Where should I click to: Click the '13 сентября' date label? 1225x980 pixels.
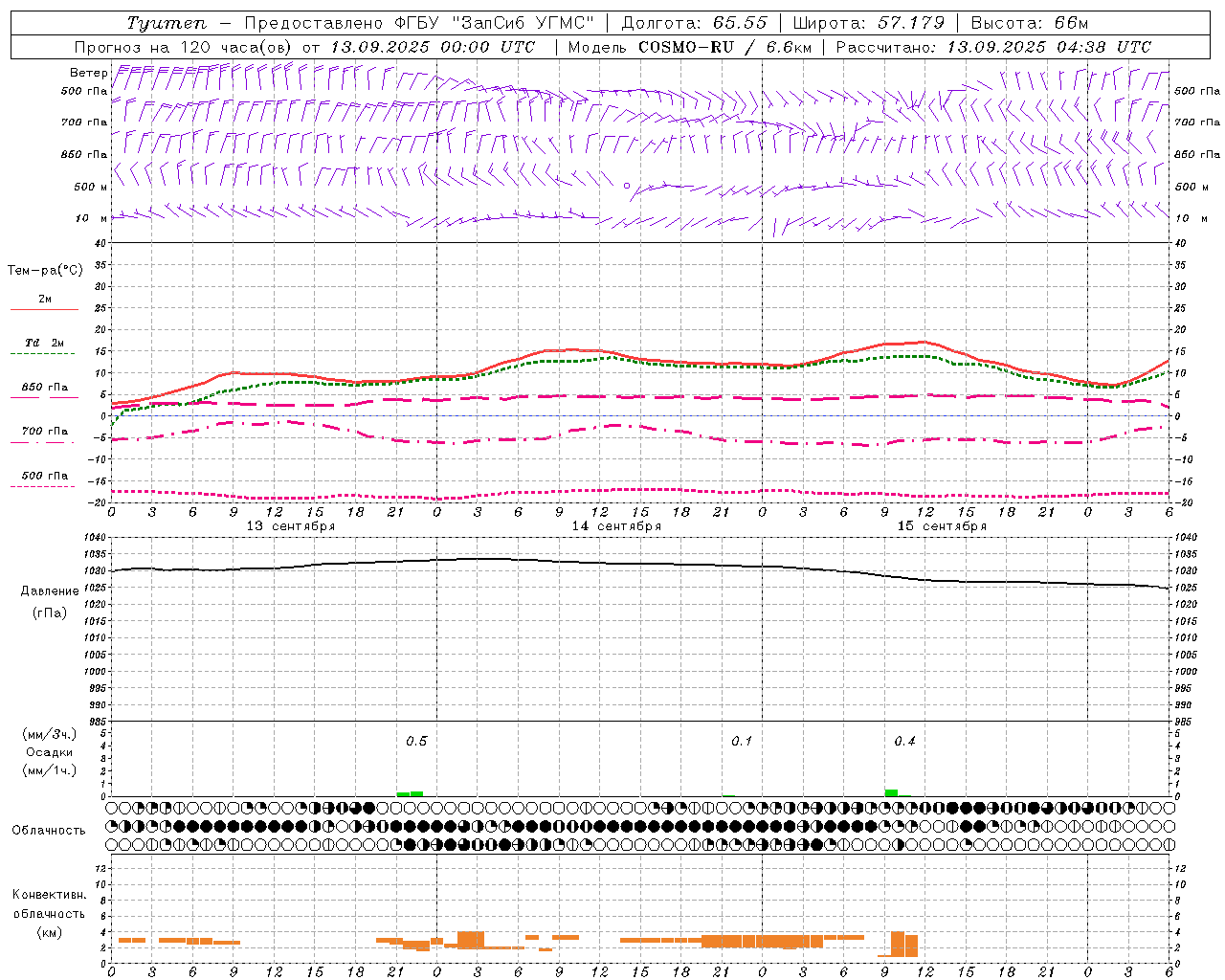[291, 526]
